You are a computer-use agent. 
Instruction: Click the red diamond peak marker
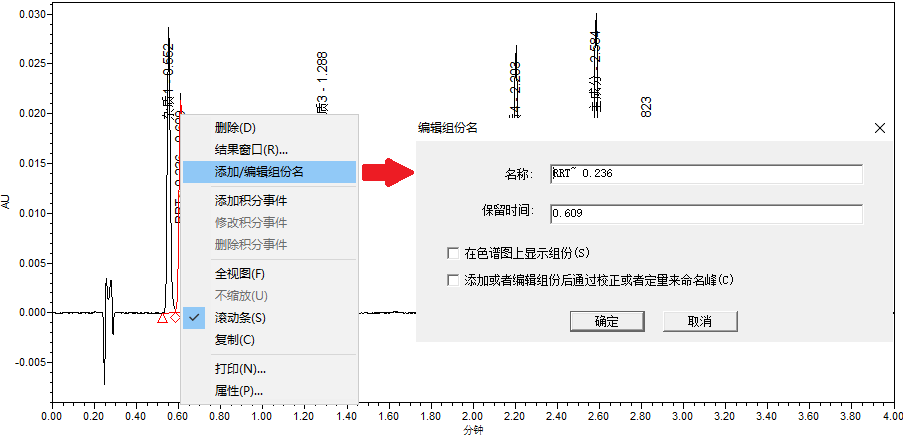tap(175, 317)
